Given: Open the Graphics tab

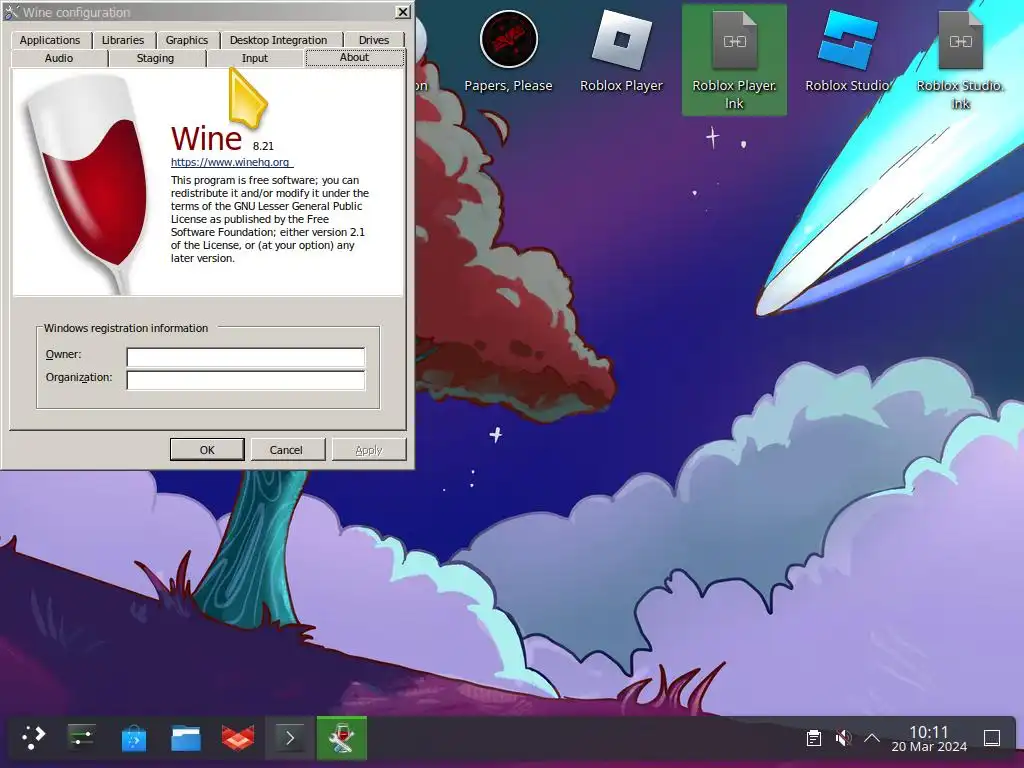Looking at the screenshot, I should [187, 40].
